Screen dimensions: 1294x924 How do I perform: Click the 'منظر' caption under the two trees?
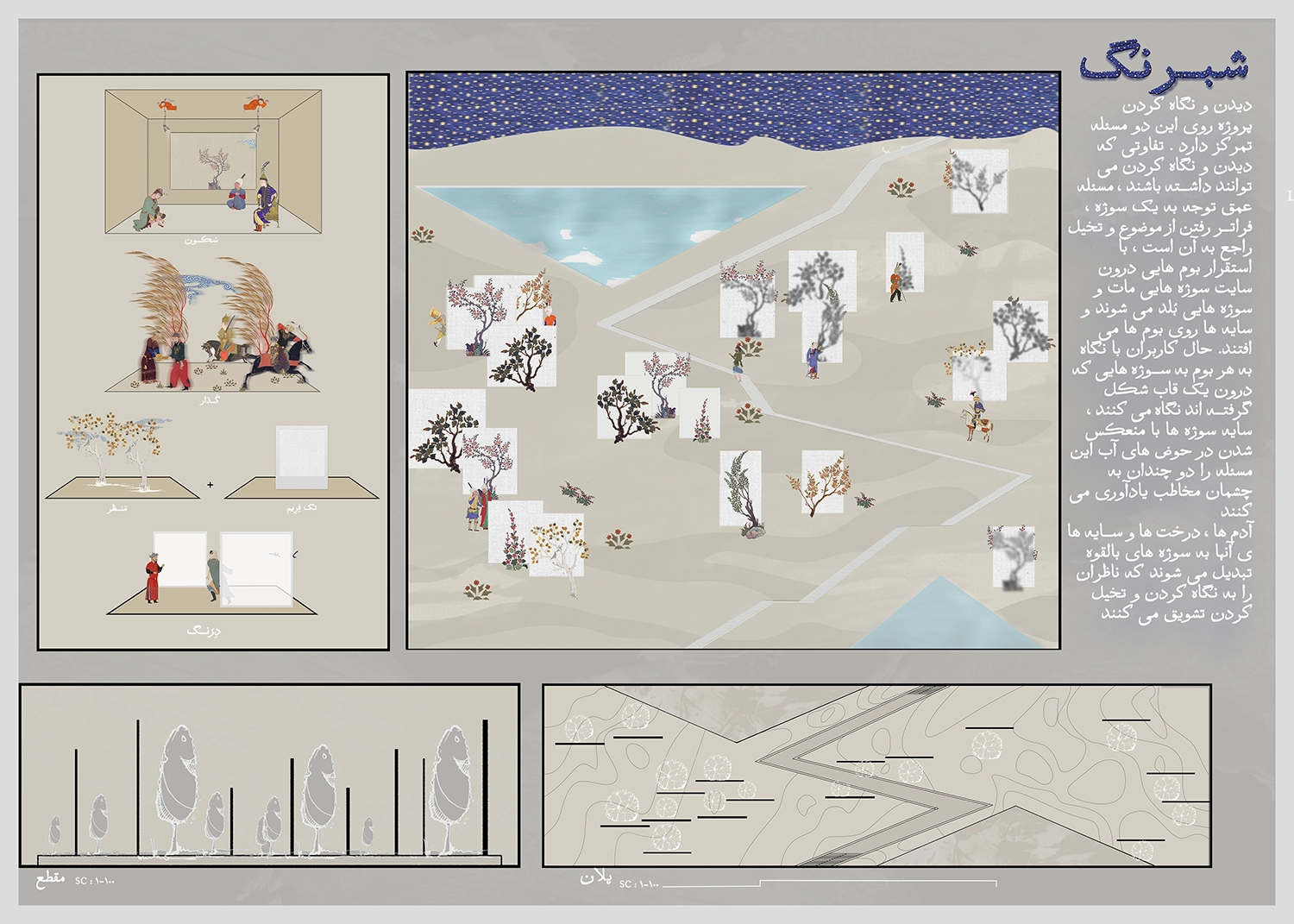coord(117,509)
